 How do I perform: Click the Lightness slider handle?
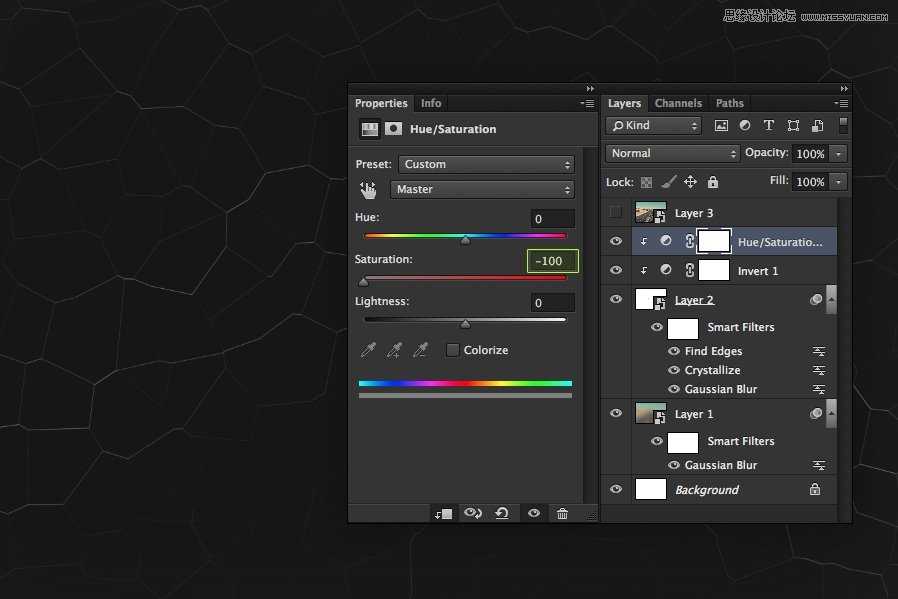point(466,324)
